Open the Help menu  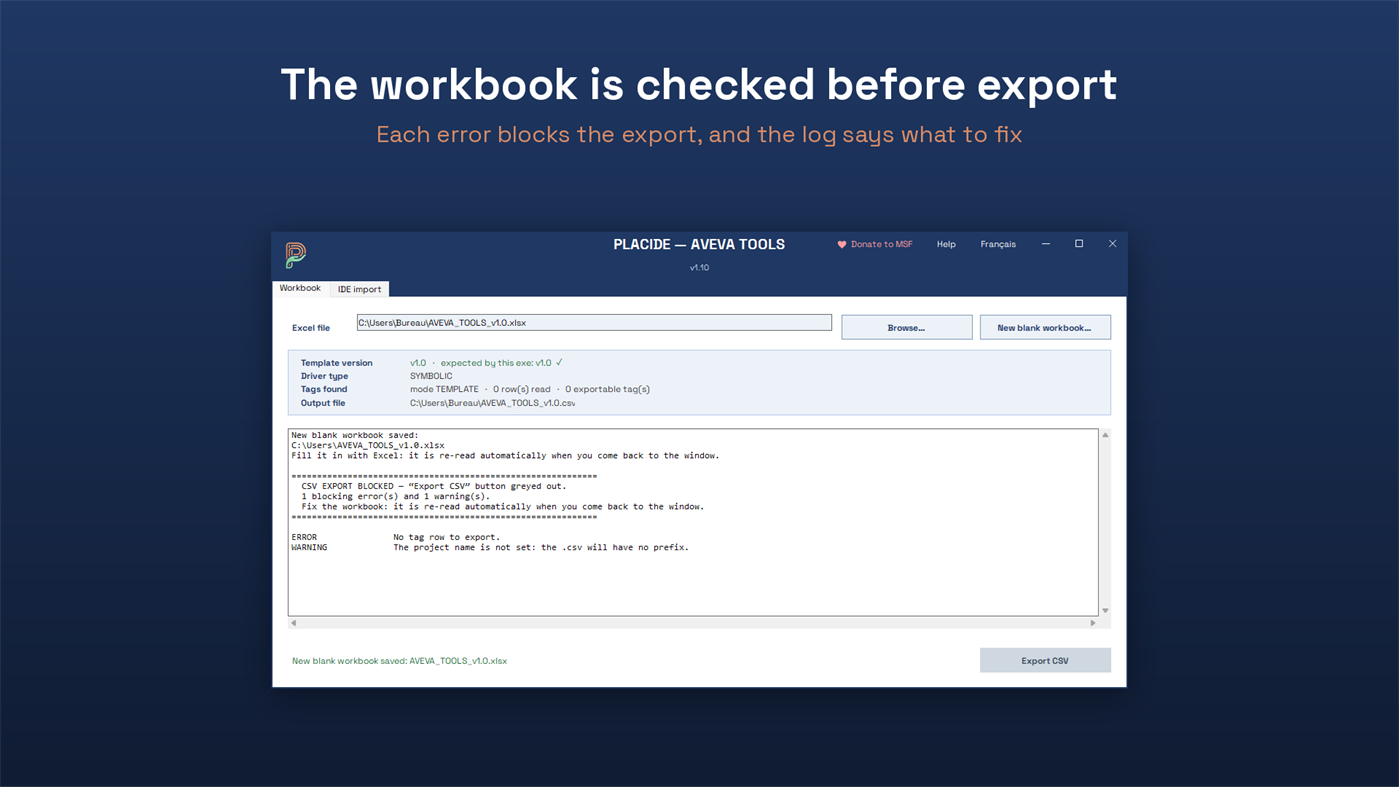click(946, 244)
